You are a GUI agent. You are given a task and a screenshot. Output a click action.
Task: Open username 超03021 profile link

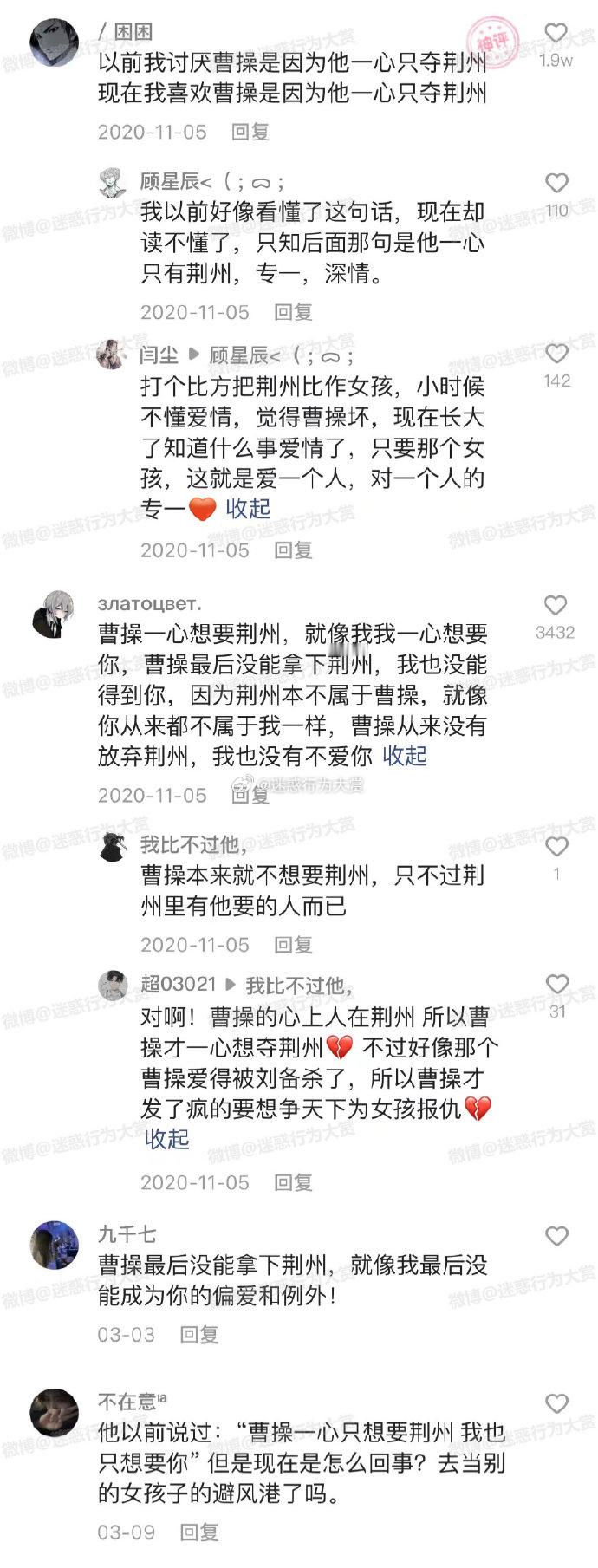point(179,984)
